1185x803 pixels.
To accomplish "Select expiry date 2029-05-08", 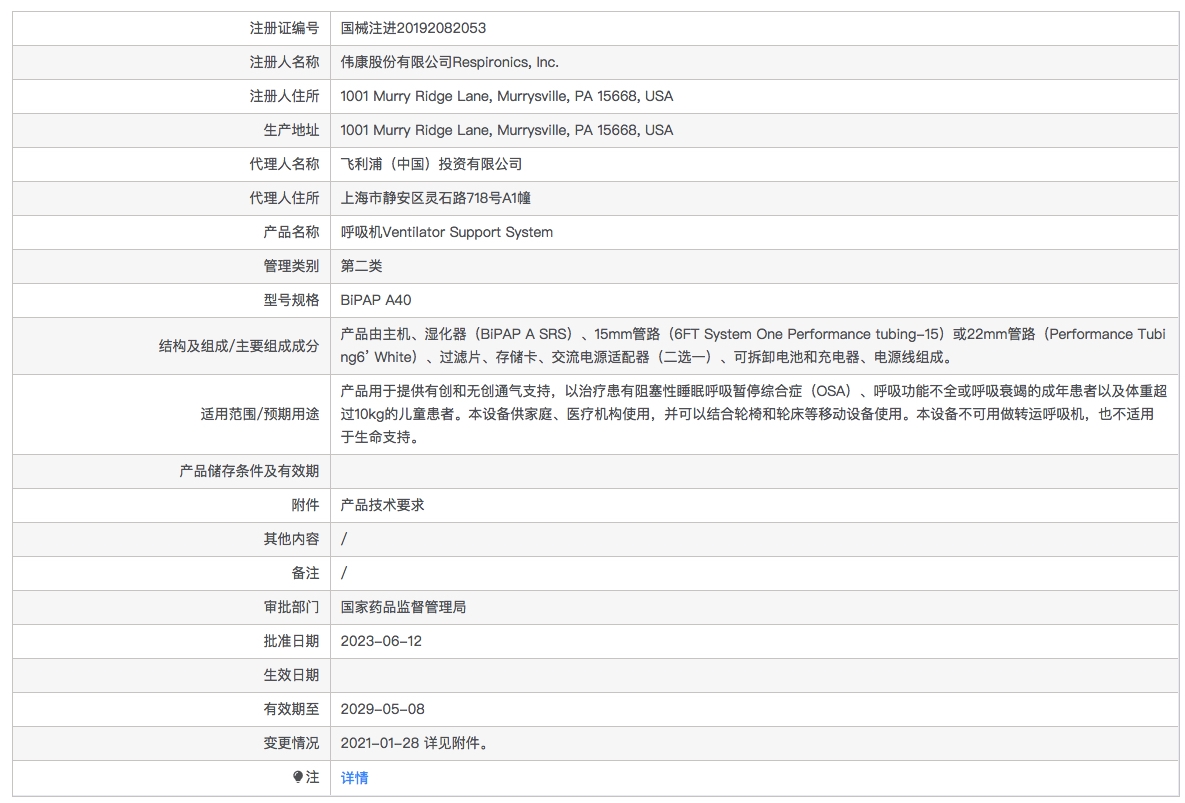I will coord(382,709).
